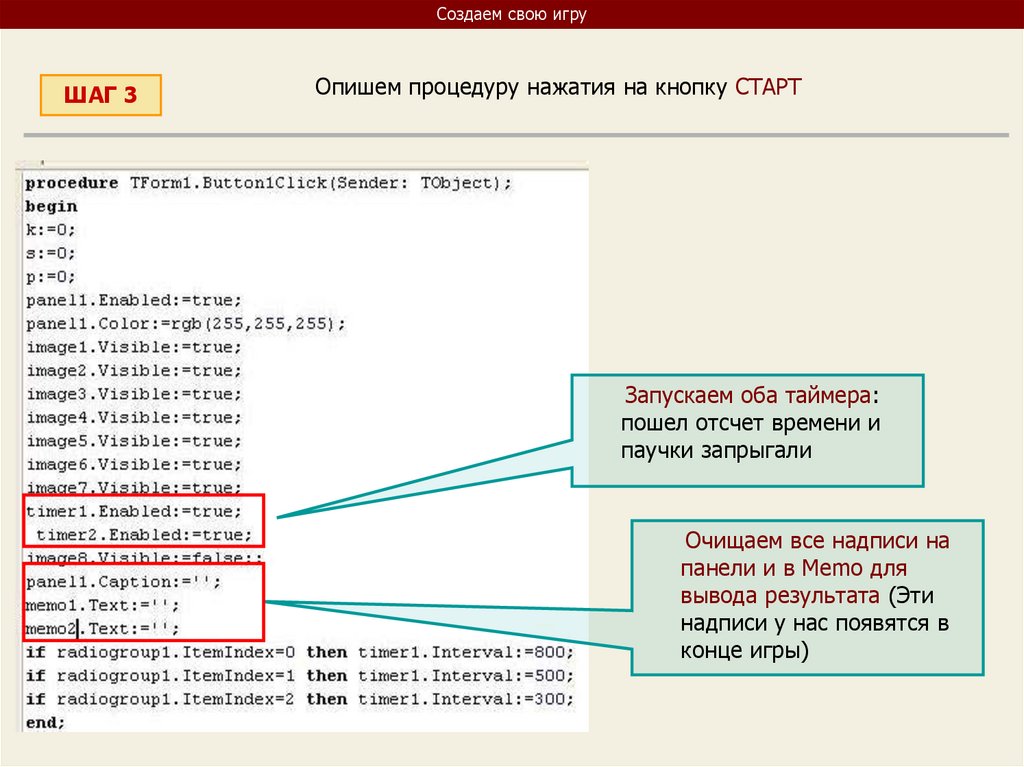Viewport: 1024px width, 767px height.
Task: Click the code line k:=0;
Action: click(50, 230)
